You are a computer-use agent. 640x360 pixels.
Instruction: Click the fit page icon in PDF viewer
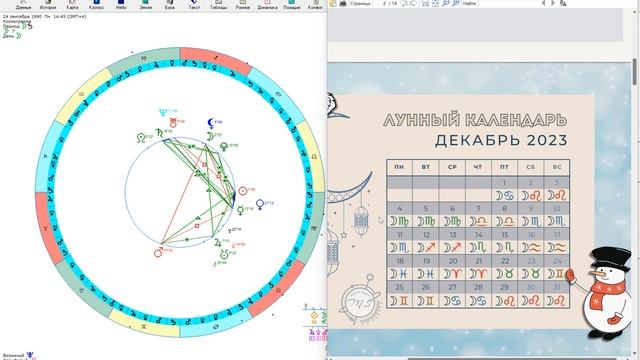tap(436, 3)
